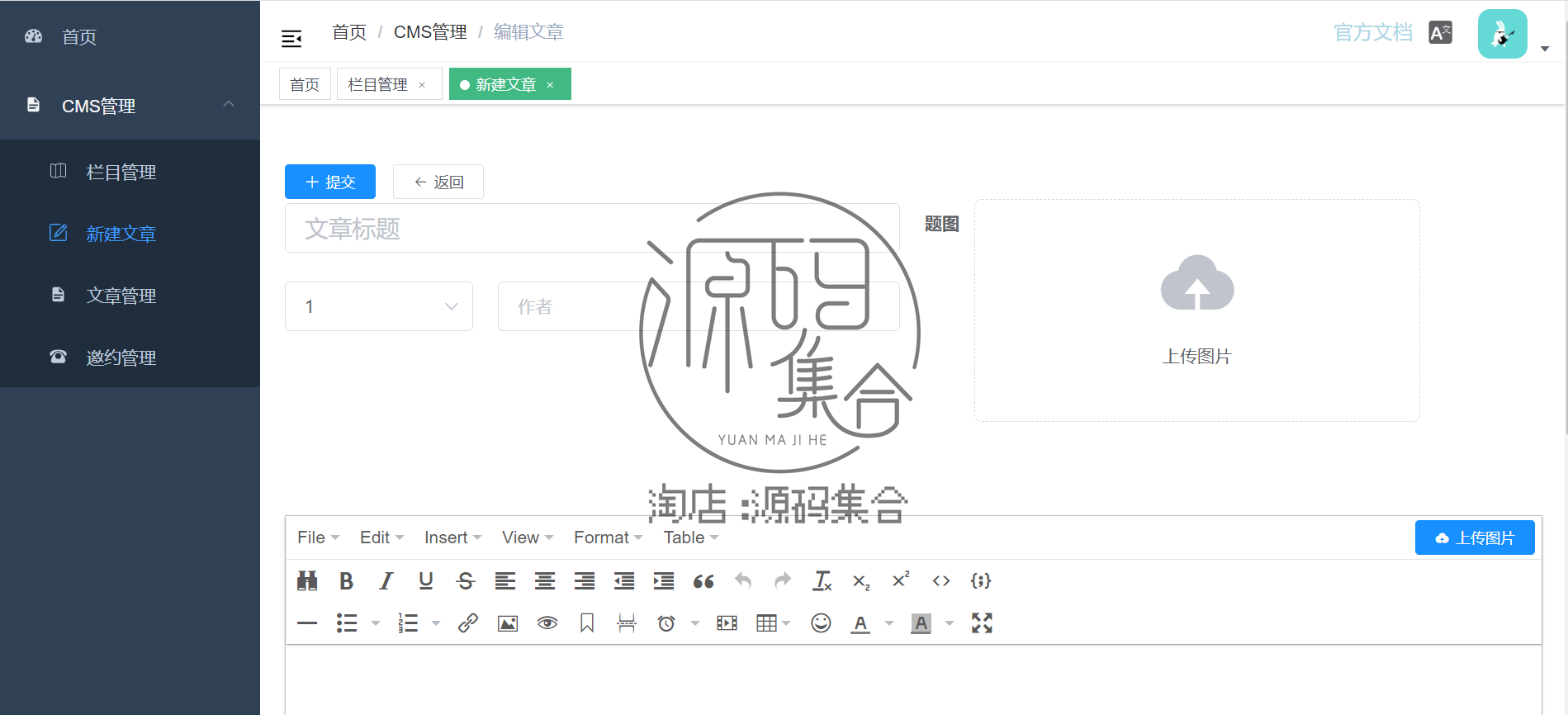This screenshot has height=715, width=1568.
Task: Insert code sample block
Action: coord(981,581)
